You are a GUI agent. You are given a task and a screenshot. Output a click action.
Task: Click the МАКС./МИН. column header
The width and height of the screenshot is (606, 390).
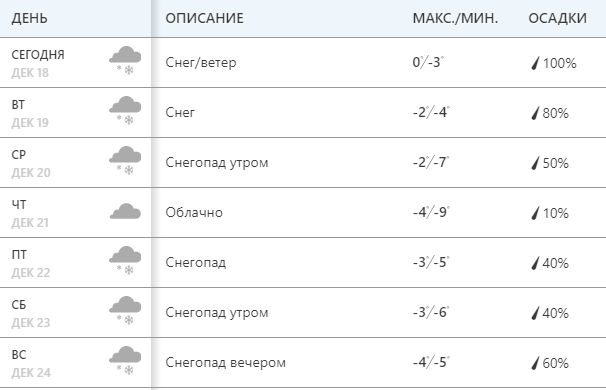(455, 18)
